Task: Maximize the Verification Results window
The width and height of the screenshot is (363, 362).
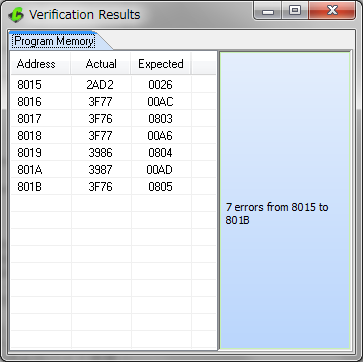Action: [295, 11]
